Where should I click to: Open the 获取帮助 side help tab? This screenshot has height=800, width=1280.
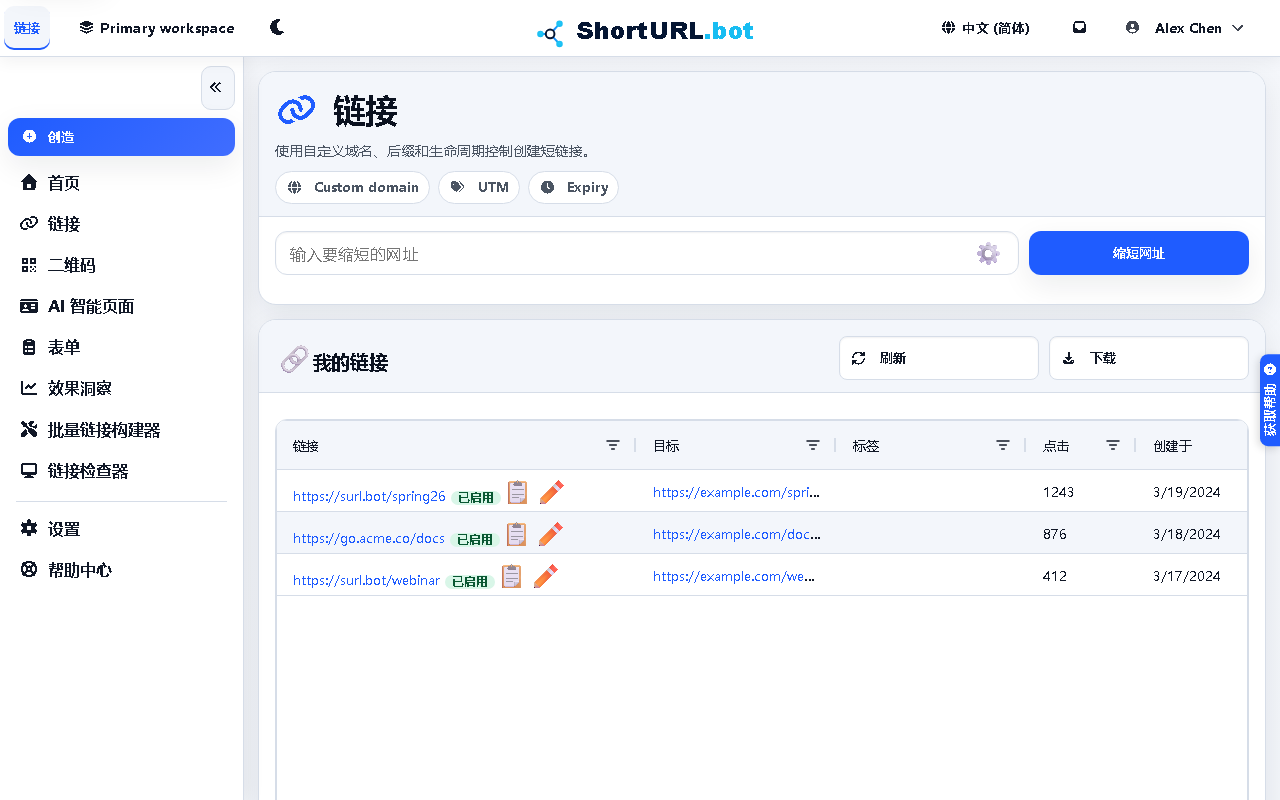(1270, 400)
